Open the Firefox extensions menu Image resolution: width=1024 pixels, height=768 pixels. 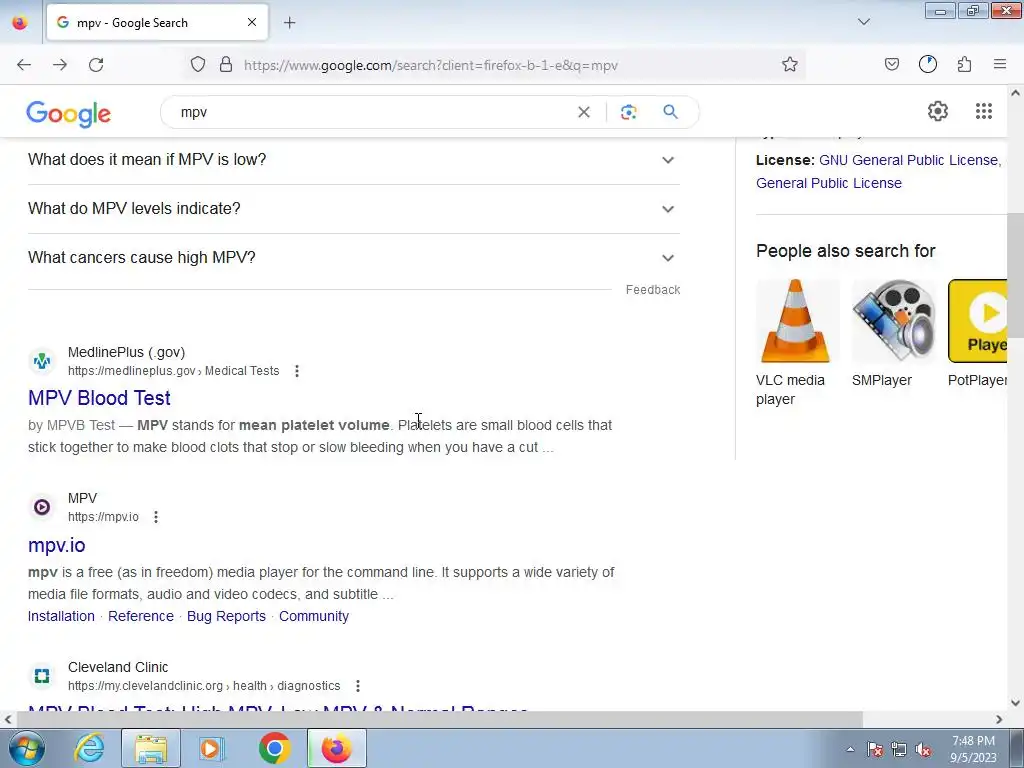point(965,64)
